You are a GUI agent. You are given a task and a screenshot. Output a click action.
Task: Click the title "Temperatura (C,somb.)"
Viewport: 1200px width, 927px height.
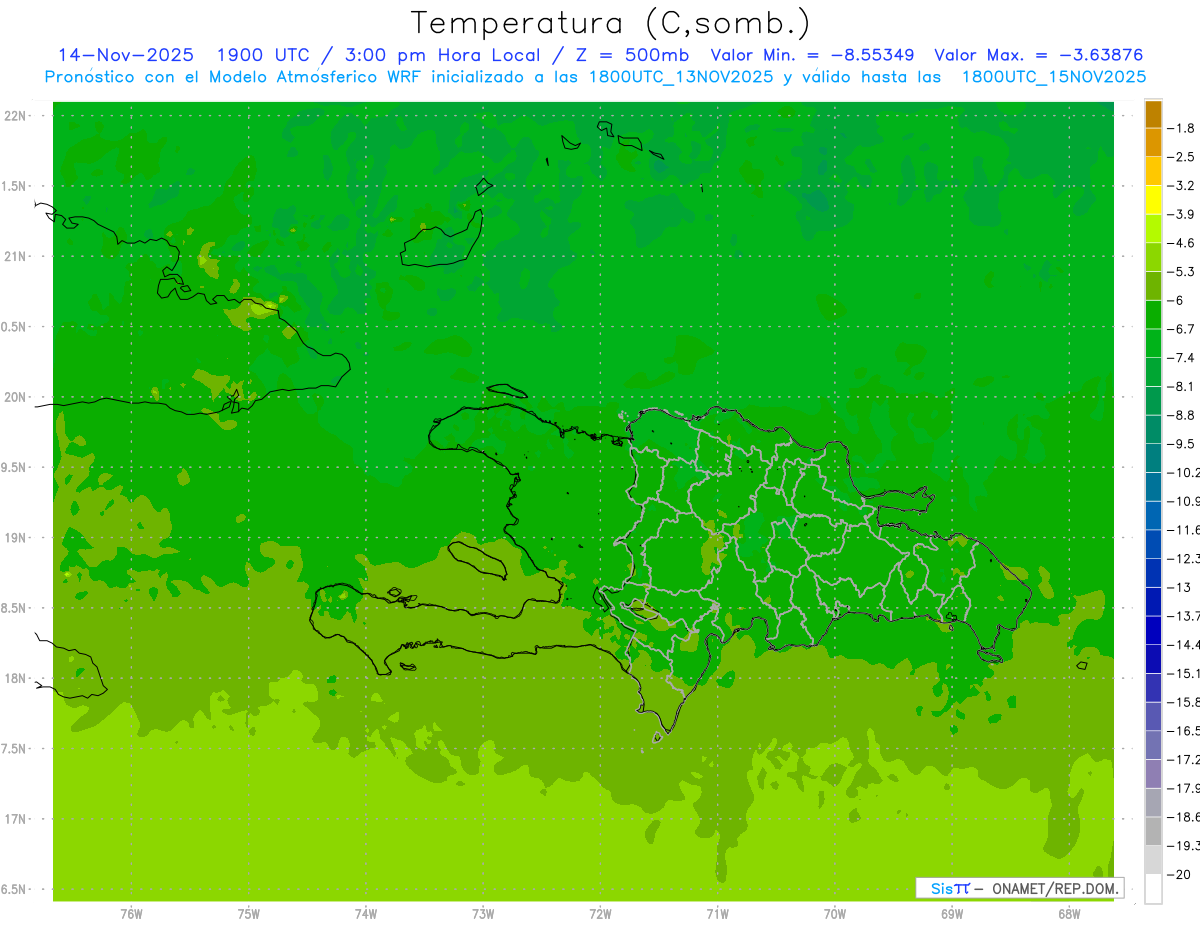(611, 23)
